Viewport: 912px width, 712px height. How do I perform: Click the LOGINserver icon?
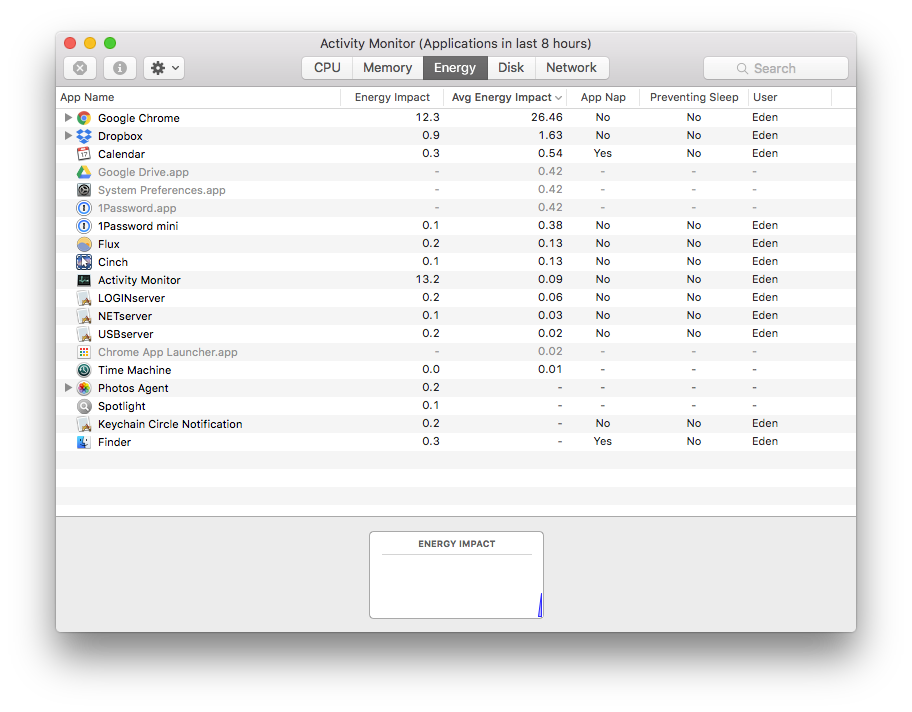pyautogui.click(x=84, y=298)
